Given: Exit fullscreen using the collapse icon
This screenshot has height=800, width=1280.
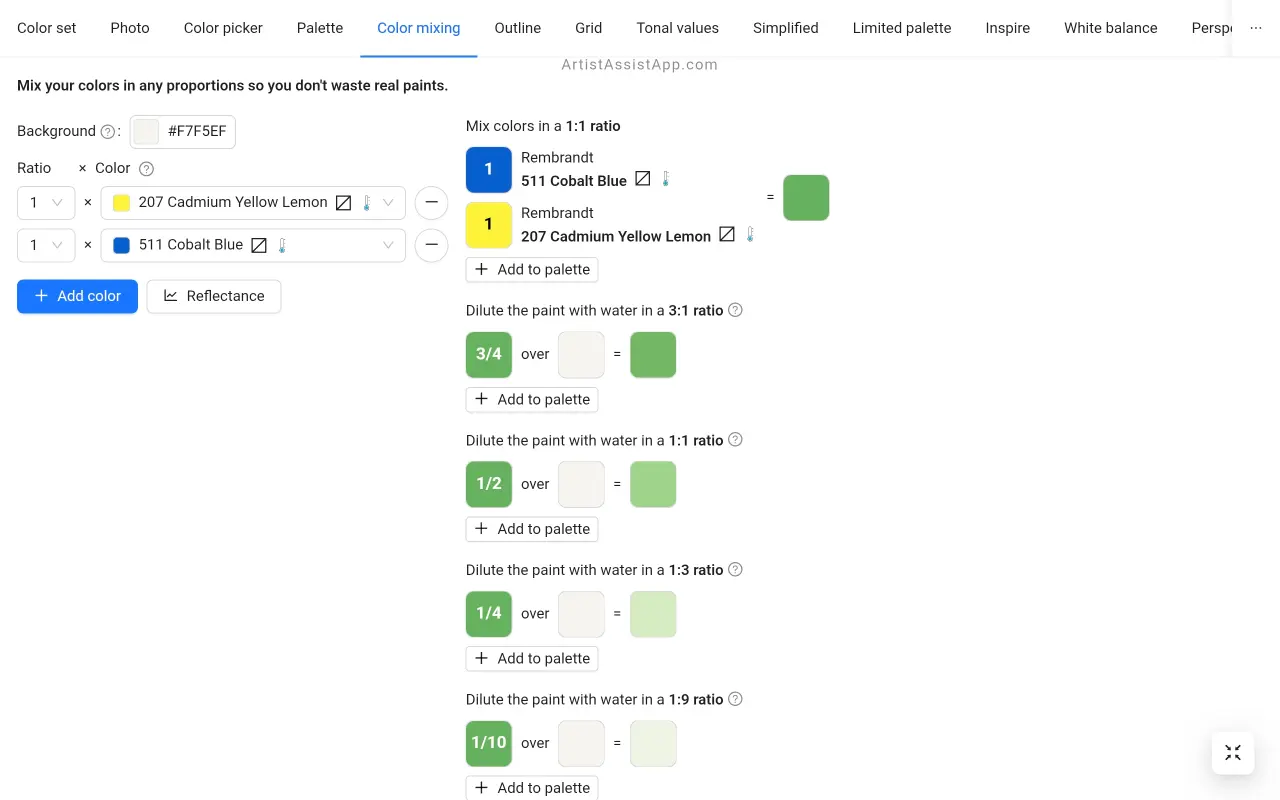Looking at the screenshot, I should (x=1232, y=753).
